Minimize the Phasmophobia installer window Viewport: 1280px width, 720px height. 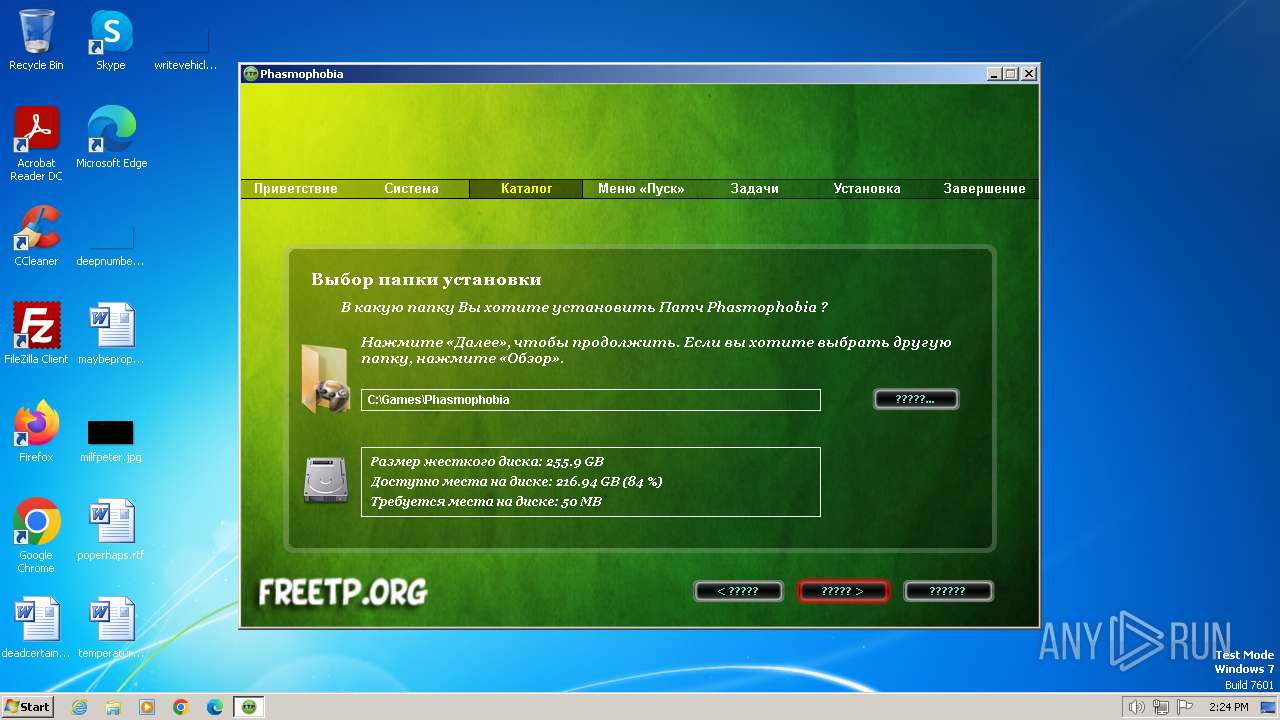click(x=994, y=74)
